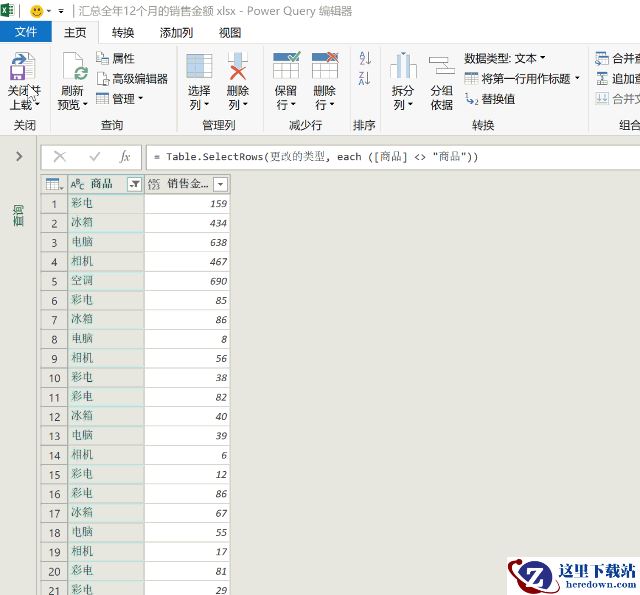Expand the queries pane with chevron
640x595 pixels.
(x=19, y=156)
